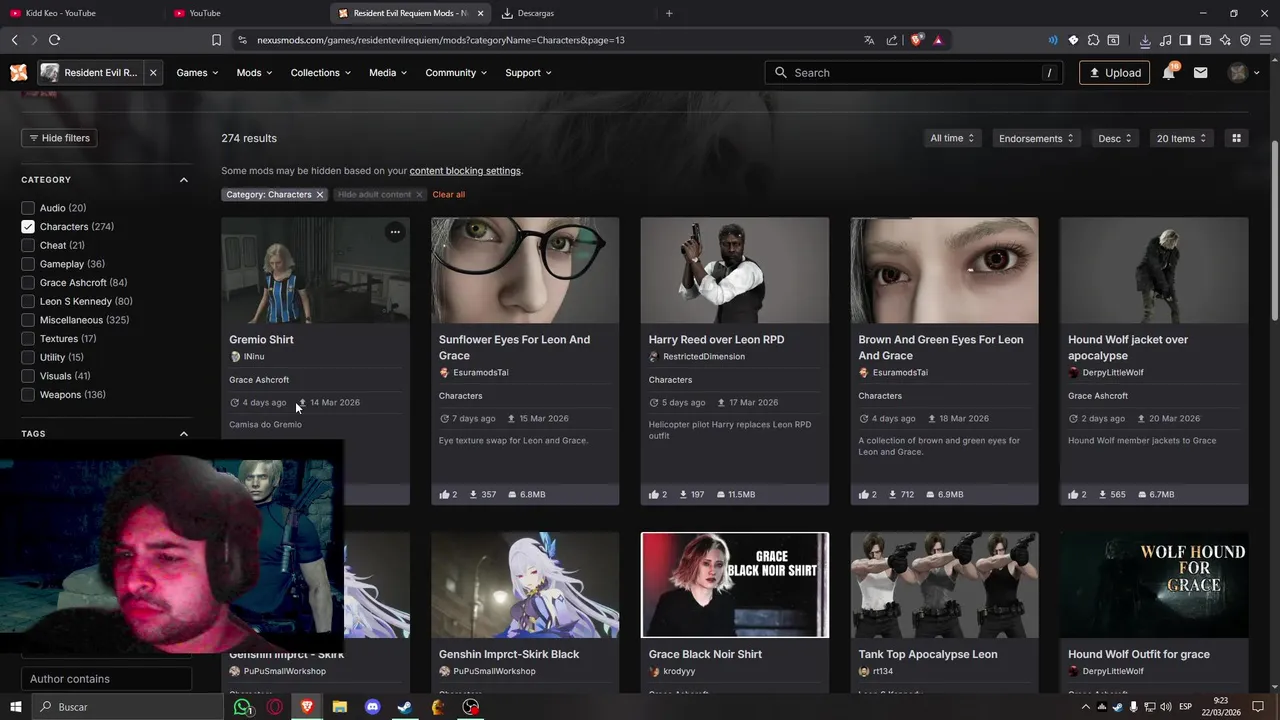Tick the Leon S Kennedy checkbox
This screenshot has width=1280, height=720.
[x=28, y=301]
